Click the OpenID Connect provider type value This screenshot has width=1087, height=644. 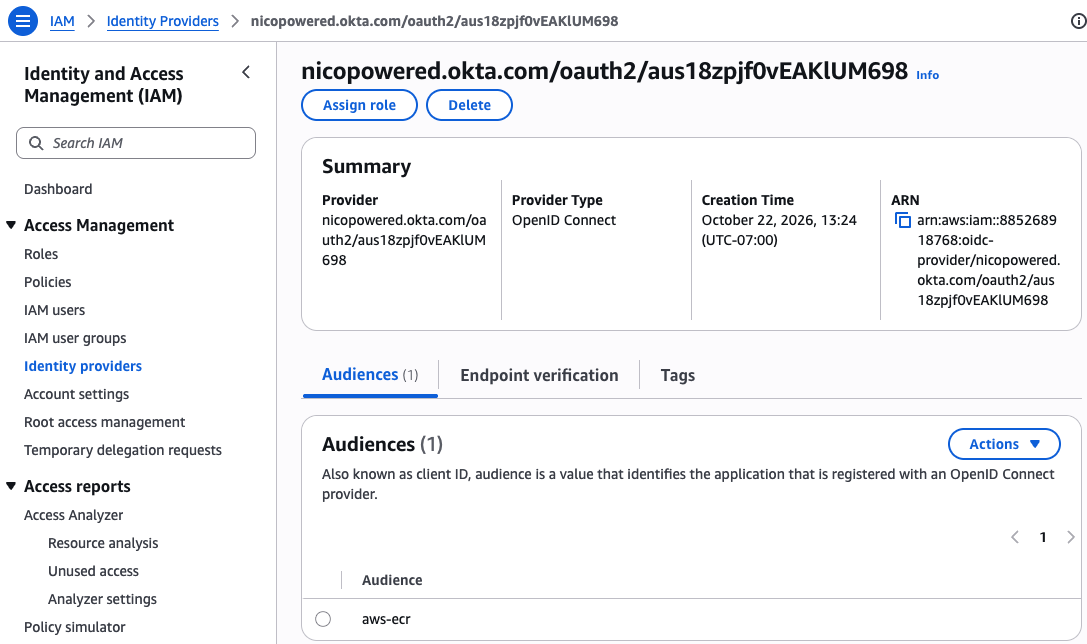click(x=564, y=220)
